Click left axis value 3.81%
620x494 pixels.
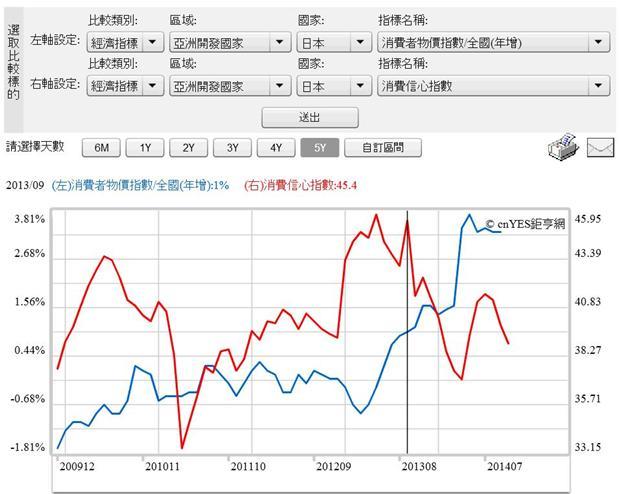point(30,219)
